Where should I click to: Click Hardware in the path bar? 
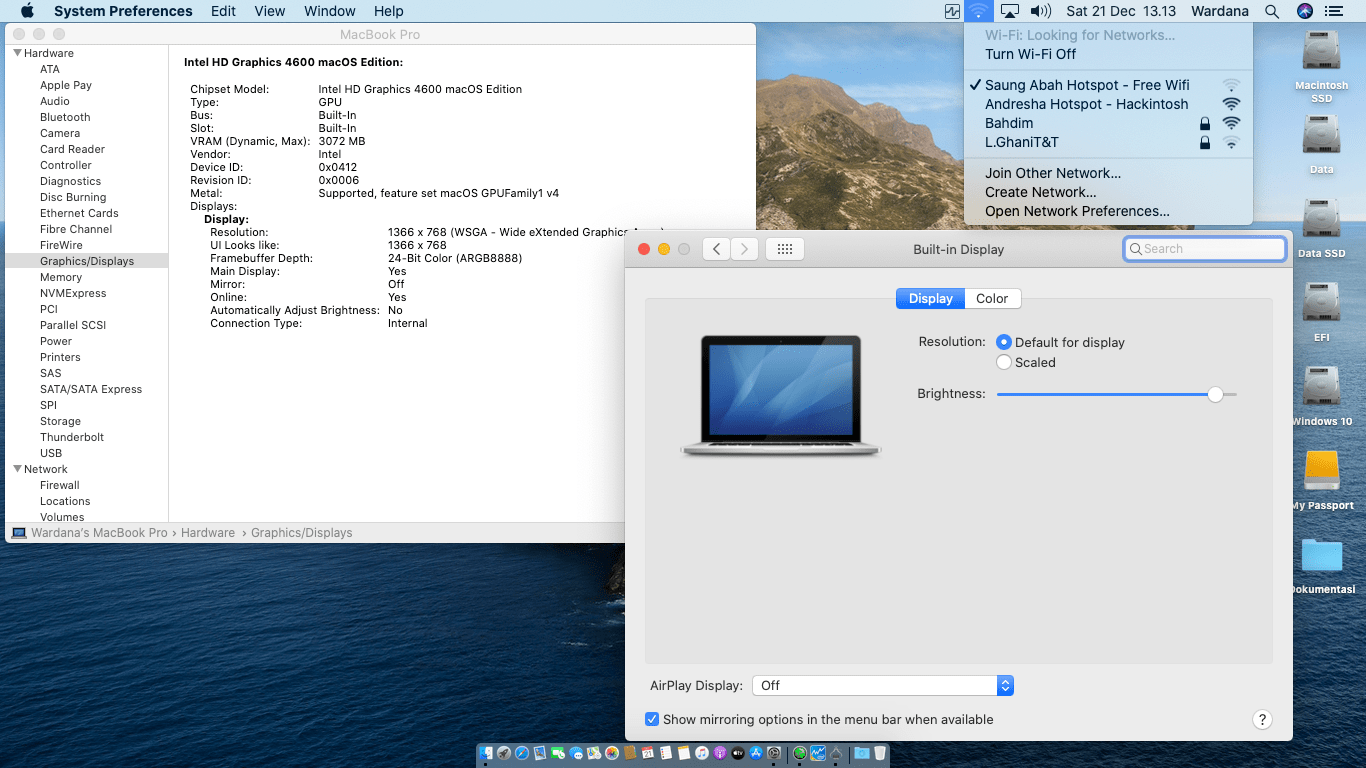coord(208,533)
